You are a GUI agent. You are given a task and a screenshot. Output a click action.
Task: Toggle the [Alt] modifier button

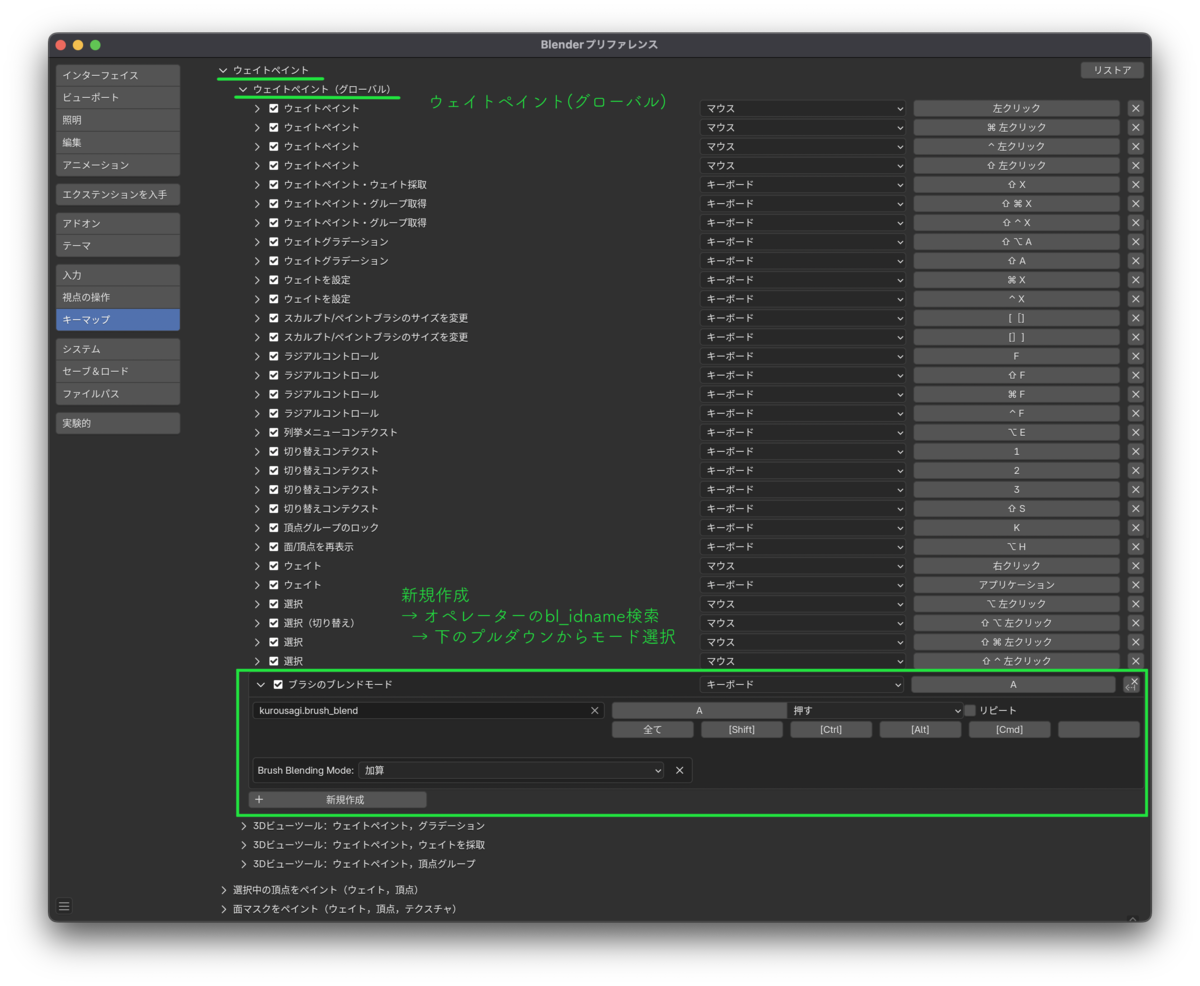point(921,730)
